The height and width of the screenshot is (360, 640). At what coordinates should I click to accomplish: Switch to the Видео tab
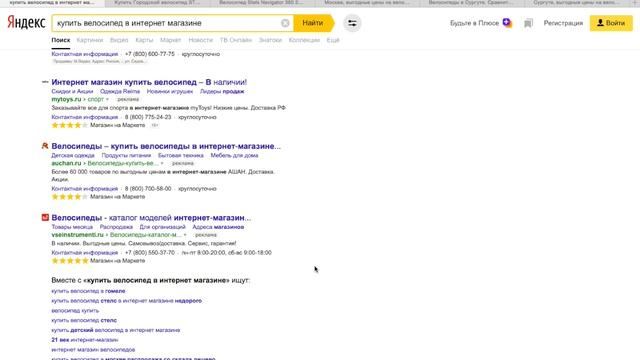119,40
